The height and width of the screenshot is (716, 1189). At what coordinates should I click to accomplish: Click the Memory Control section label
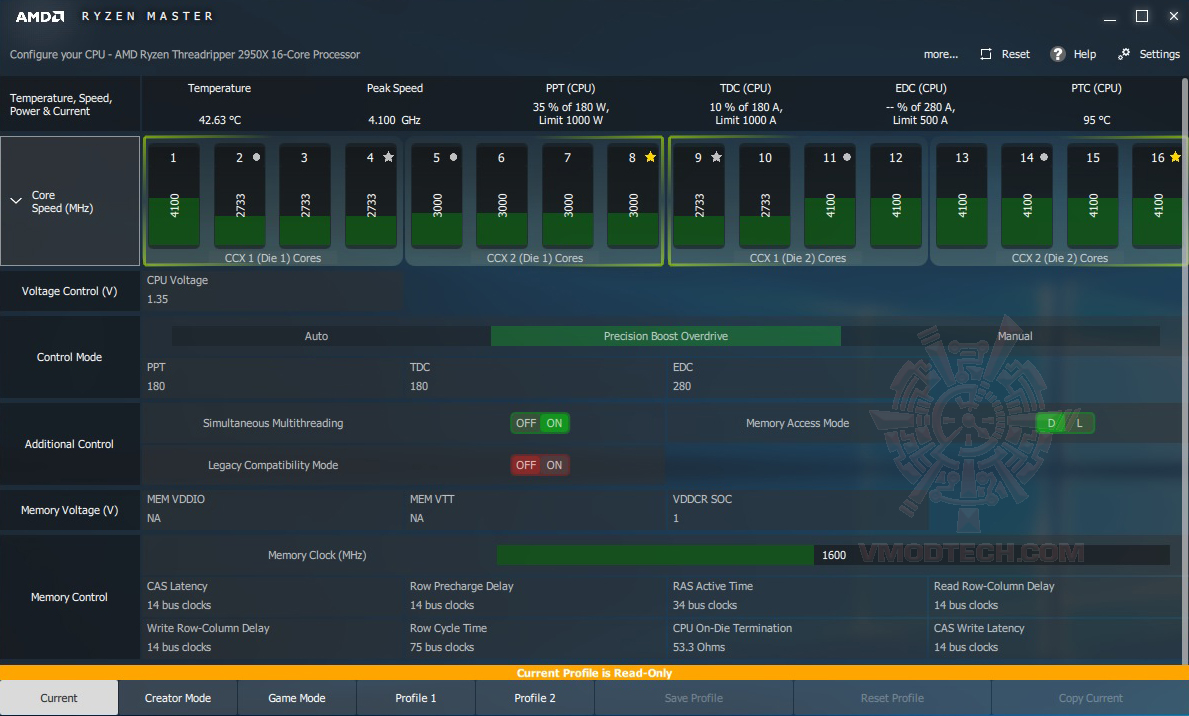pos(69,597)
